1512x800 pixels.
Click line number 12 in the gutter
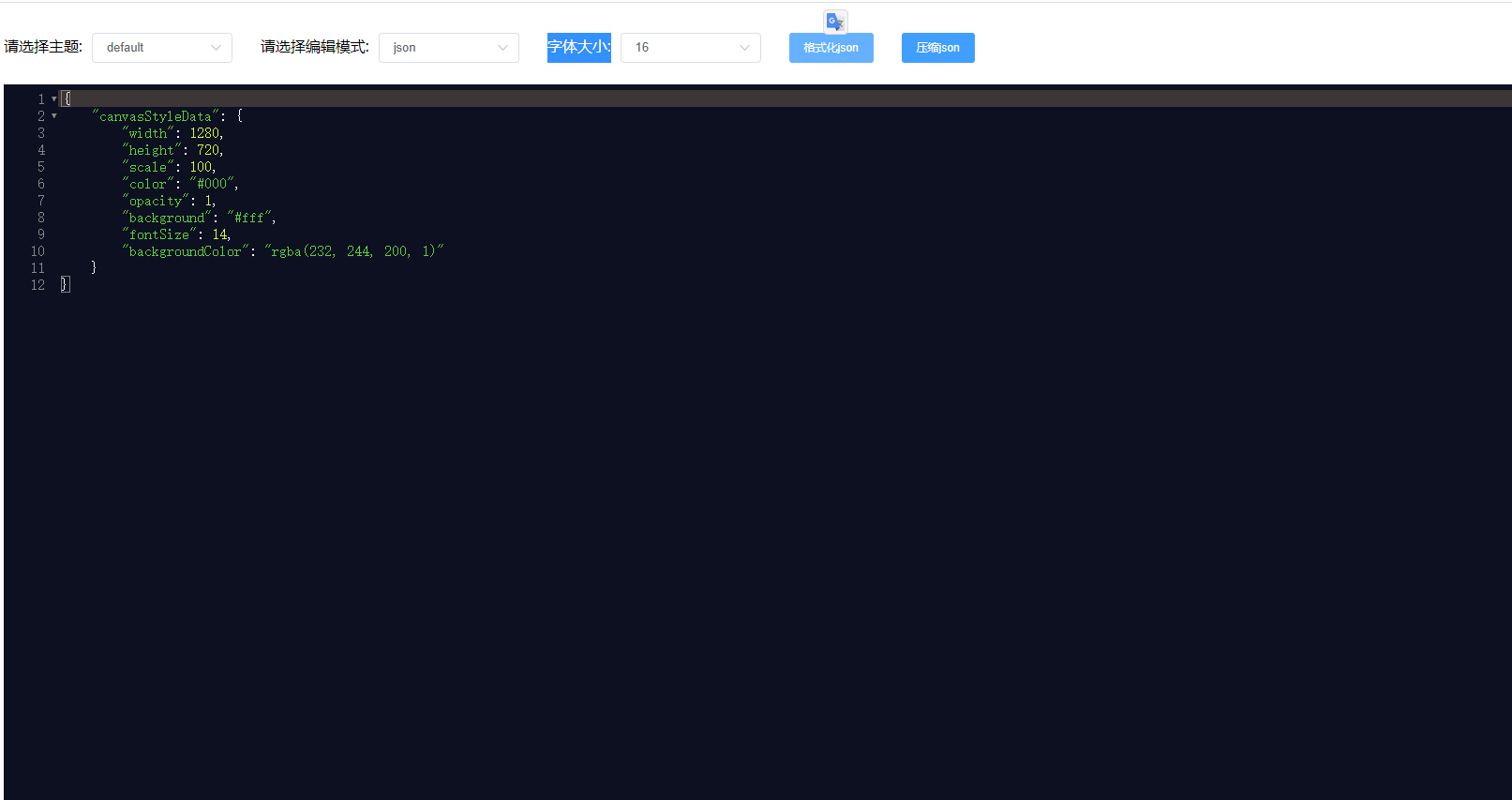point(37,285)
